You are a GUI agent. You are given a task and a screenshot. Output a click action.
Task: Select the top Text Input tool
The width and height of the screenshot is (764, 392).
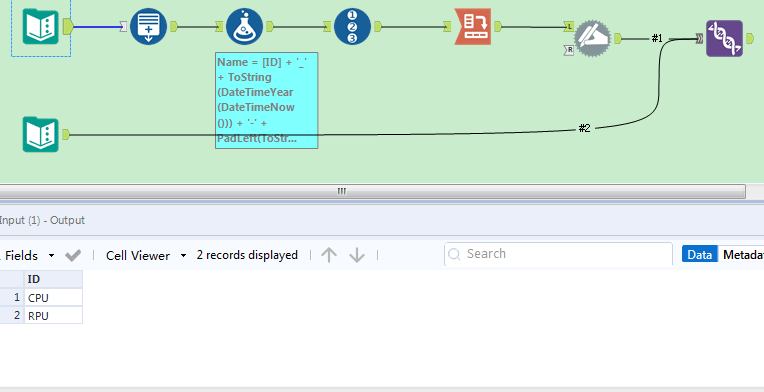[41, 27]
